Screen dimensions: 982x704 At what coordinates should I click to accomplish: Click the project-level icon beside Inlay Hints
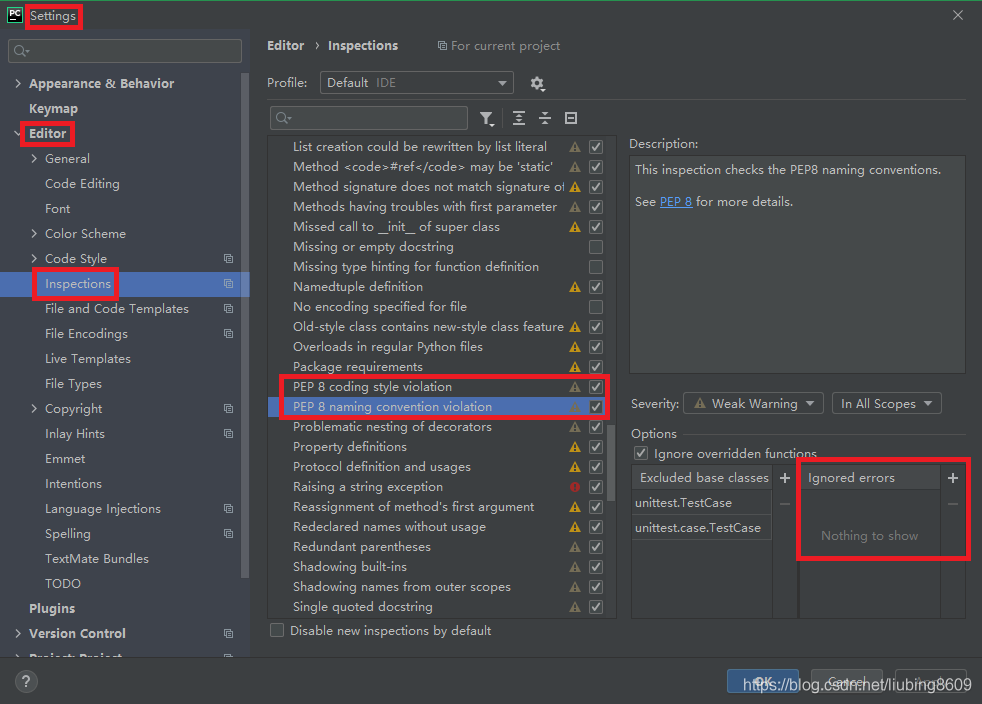click(229, 433)
